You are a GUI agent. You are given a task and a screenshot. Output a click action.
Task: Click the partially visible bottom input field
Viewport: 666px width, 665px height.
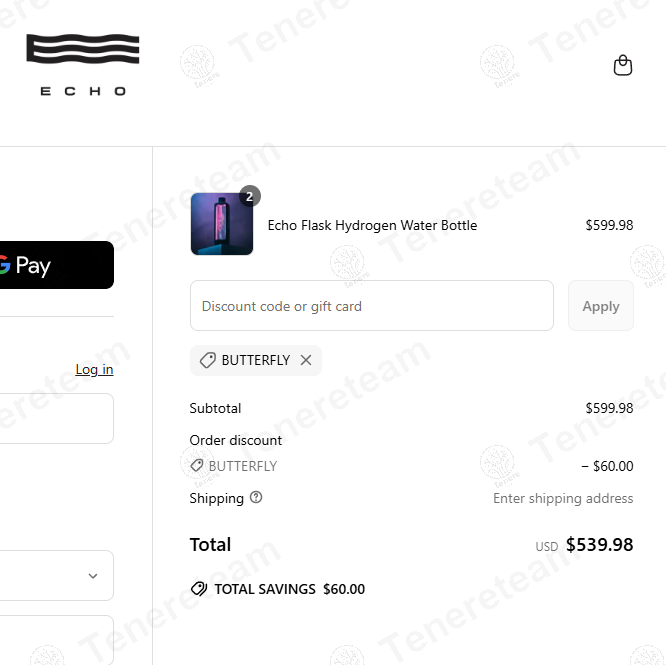point(56,640)
